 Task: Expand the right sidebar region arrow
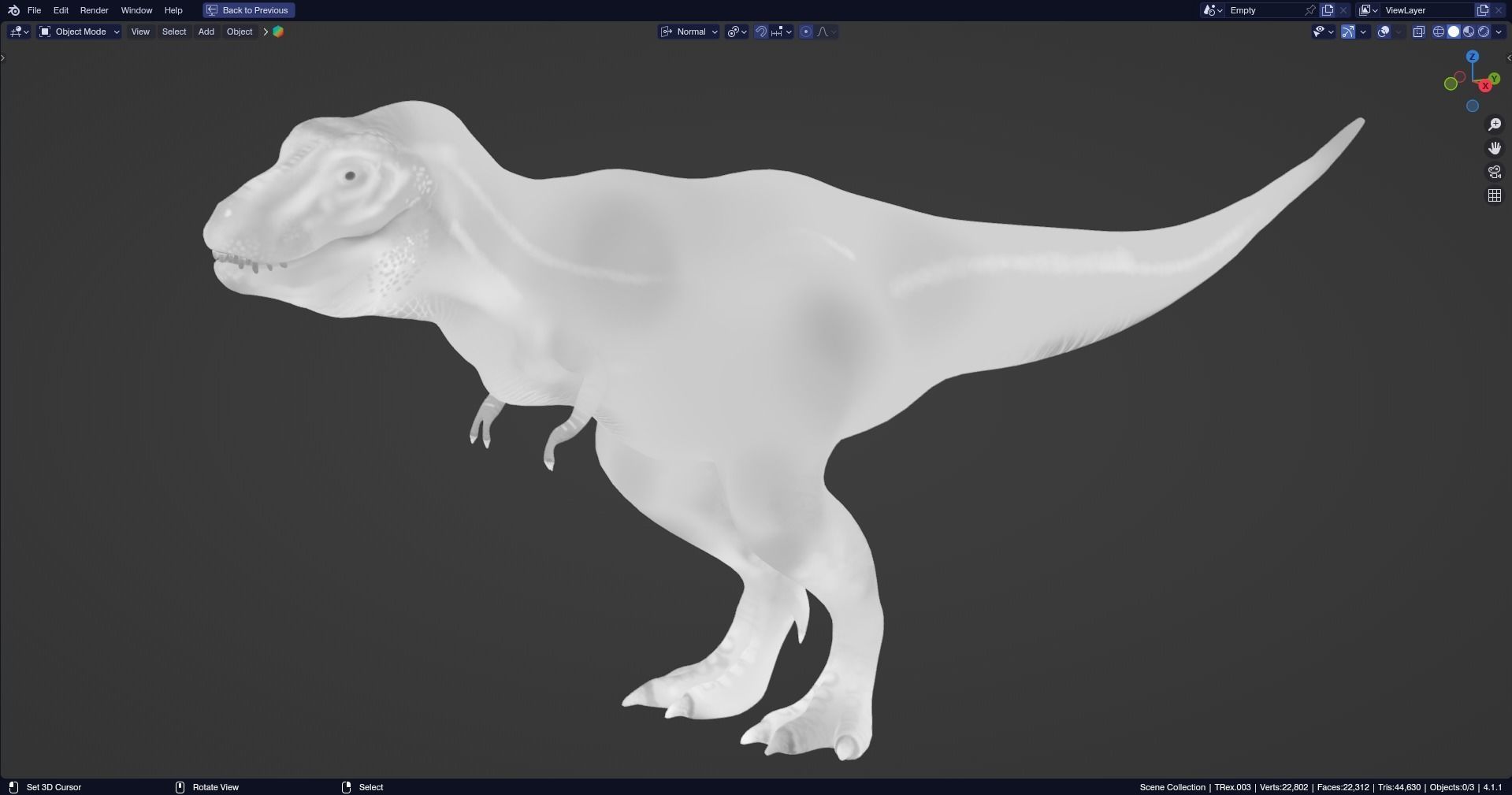1508,58
